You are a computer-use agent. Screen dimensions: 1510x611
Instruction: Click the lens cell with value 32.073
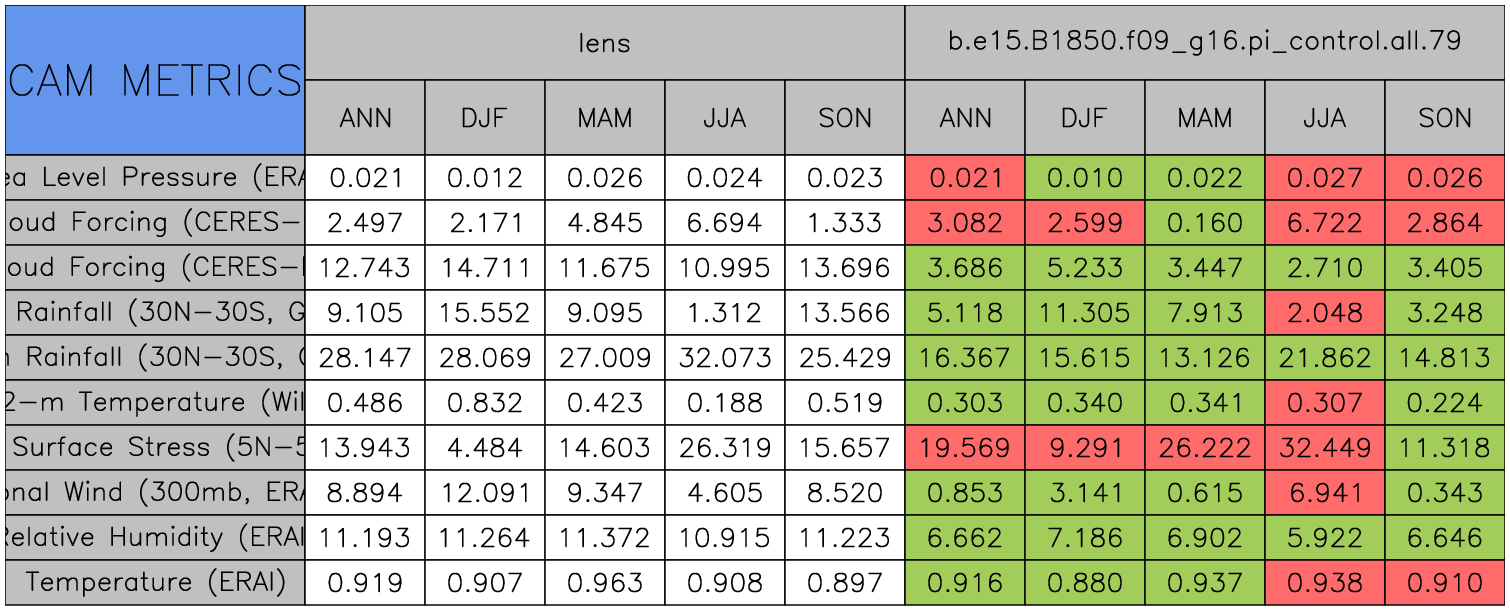coord(724,357)
